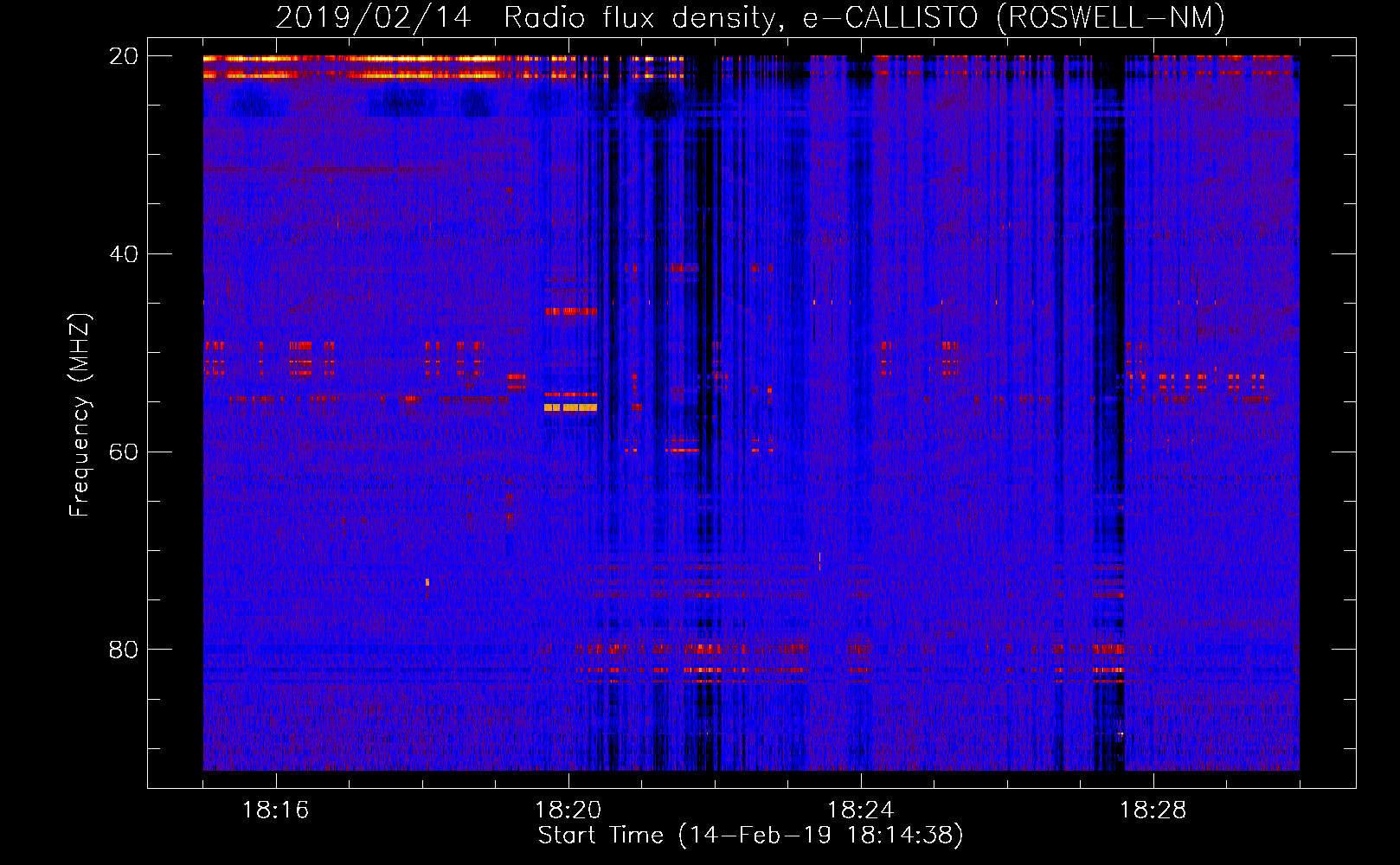Click the 60 frequency tick label
The width and height of the screenshot is (1400, 865).
pyautogui.click(x=124, y=452)
